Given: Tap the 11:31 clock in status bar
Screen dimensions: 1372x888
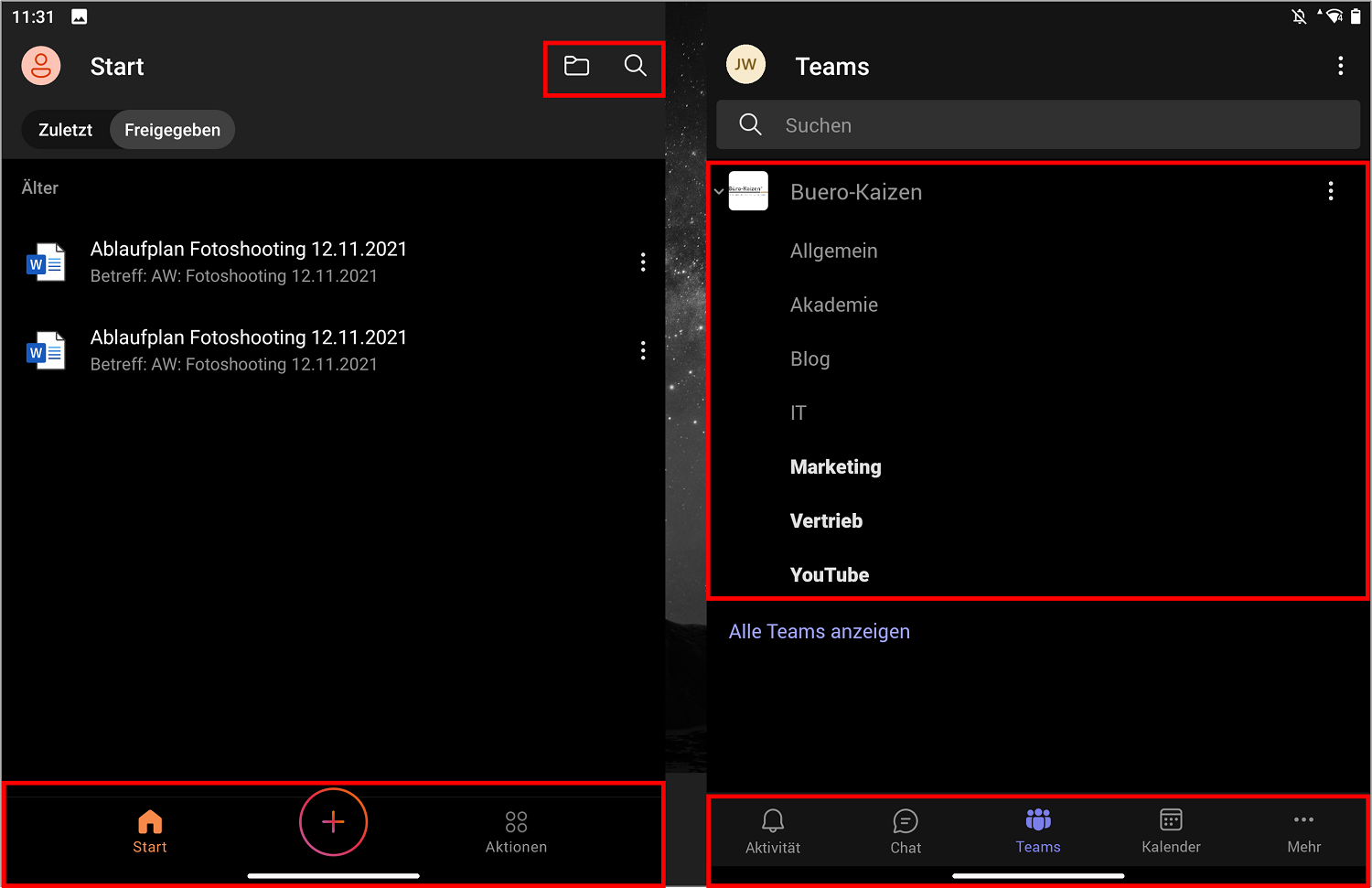Looking at the screenshot, I should tap(33, 16).
